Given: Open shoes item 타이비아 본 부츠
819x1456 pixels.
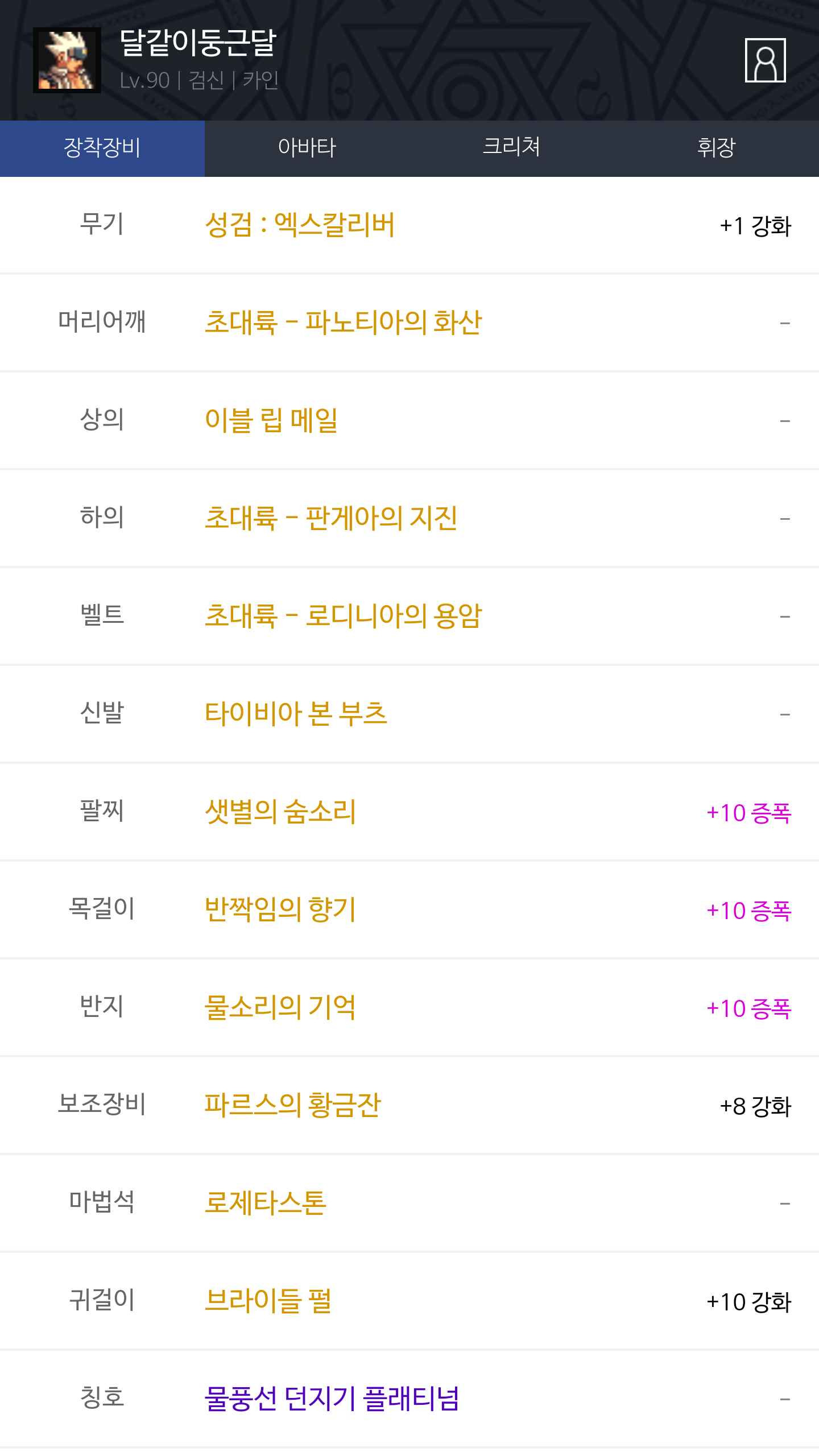Looking at the screenshot, I should pos(296,714).
